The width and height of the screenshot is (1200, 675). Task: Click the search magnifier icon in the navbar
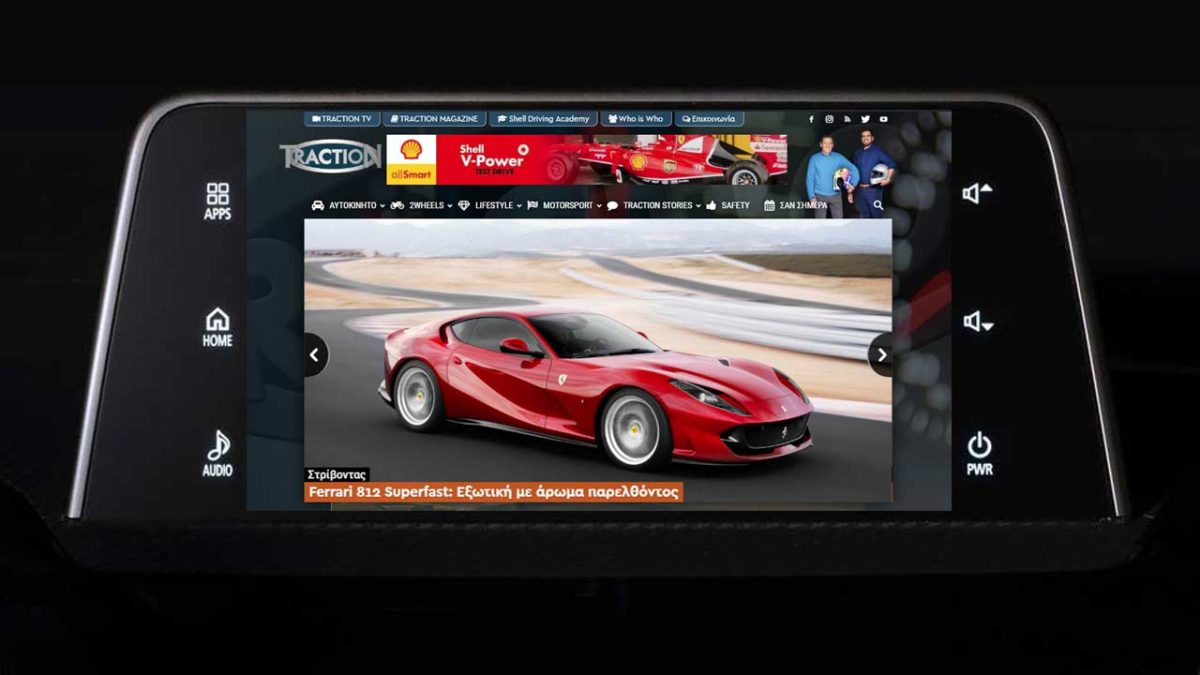point(878,205)
